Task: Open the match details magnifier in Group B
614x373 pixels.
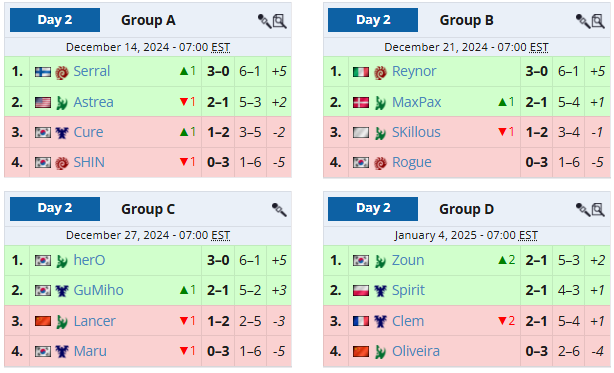Action: point(598,21)
